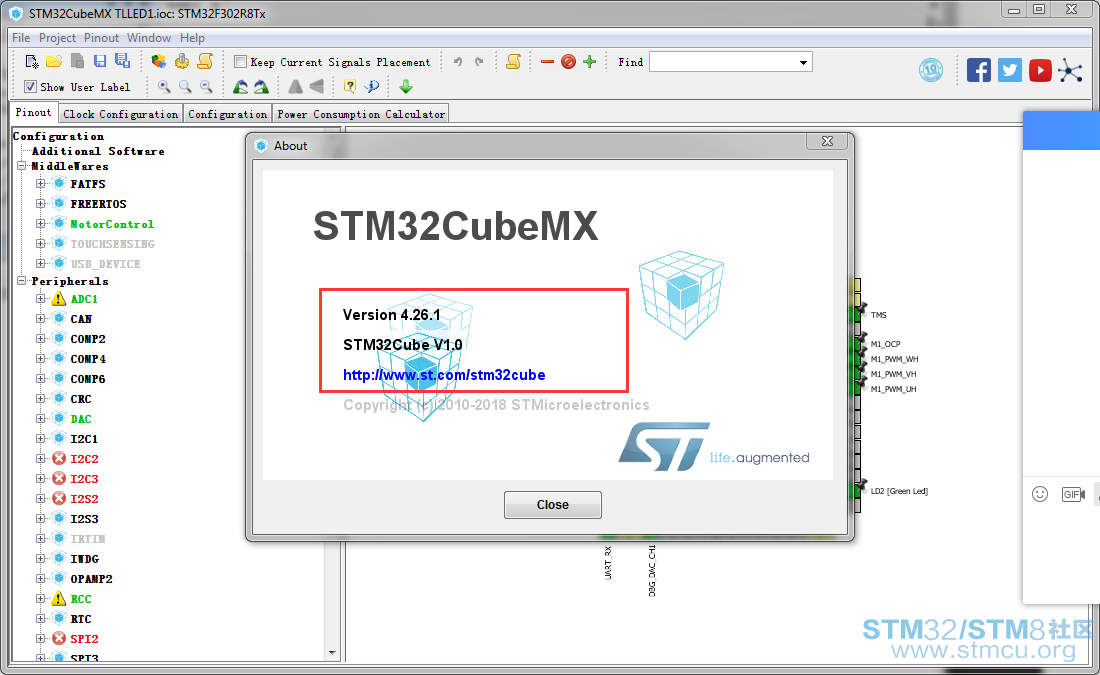Click the second green rotate chip icon
1100x675 pixels.
coord(262,86)
